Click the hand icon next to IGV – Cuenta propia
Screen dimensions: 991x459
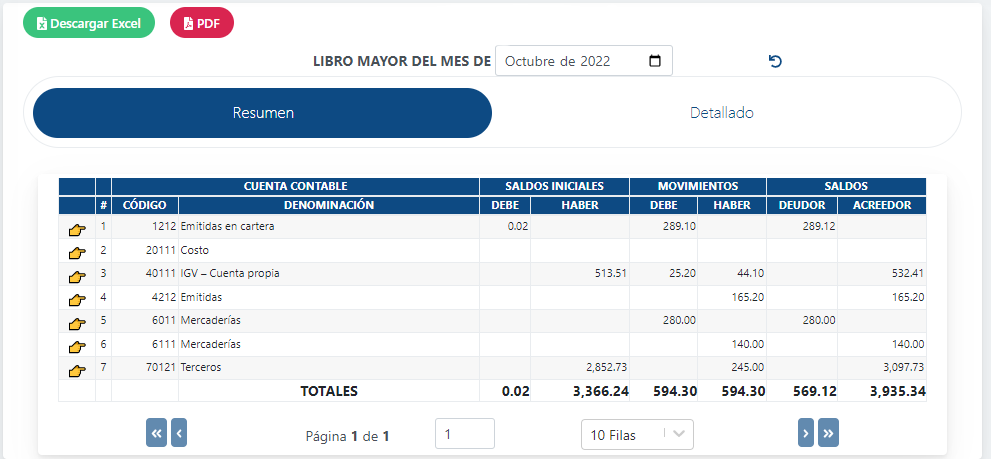(76, 276)
